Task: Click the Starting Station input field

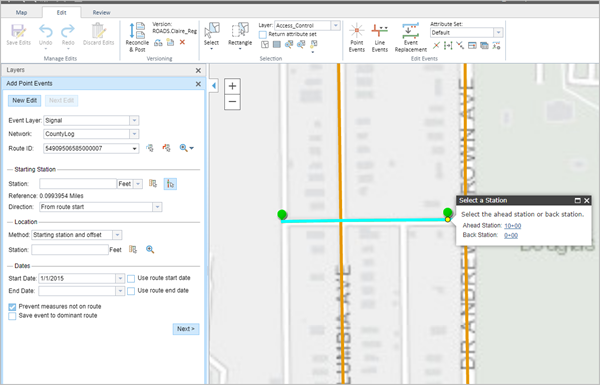Action: [x=78, y=184]
